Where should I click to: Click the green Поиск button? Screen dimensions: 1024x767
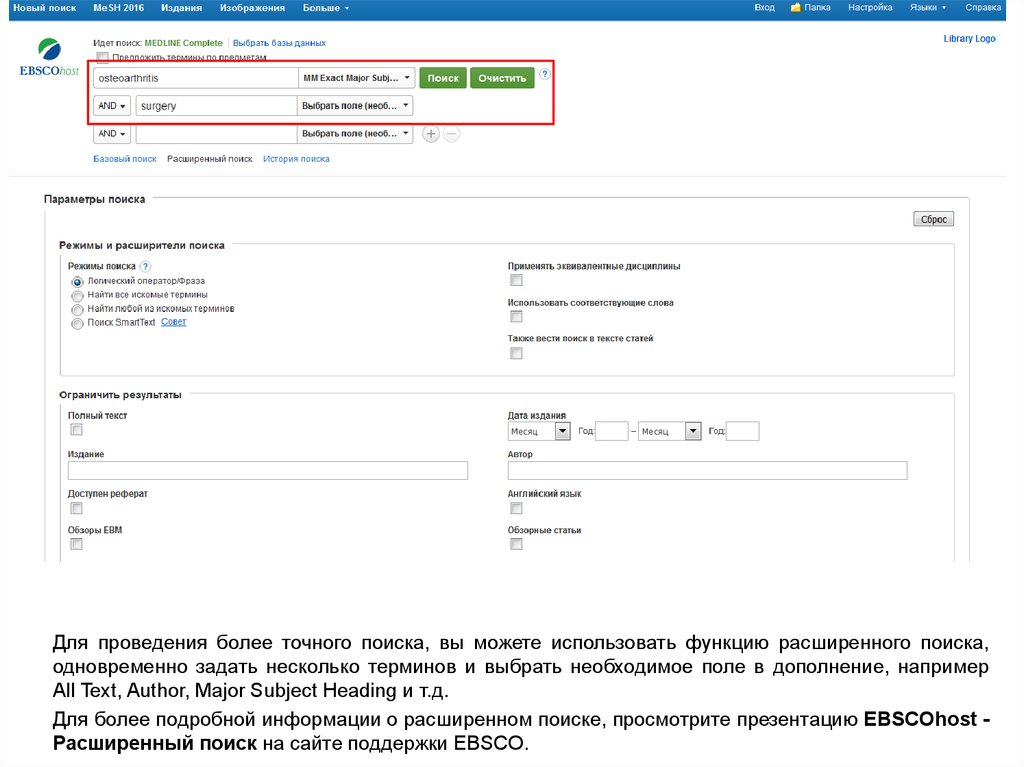tap(443, 78)
